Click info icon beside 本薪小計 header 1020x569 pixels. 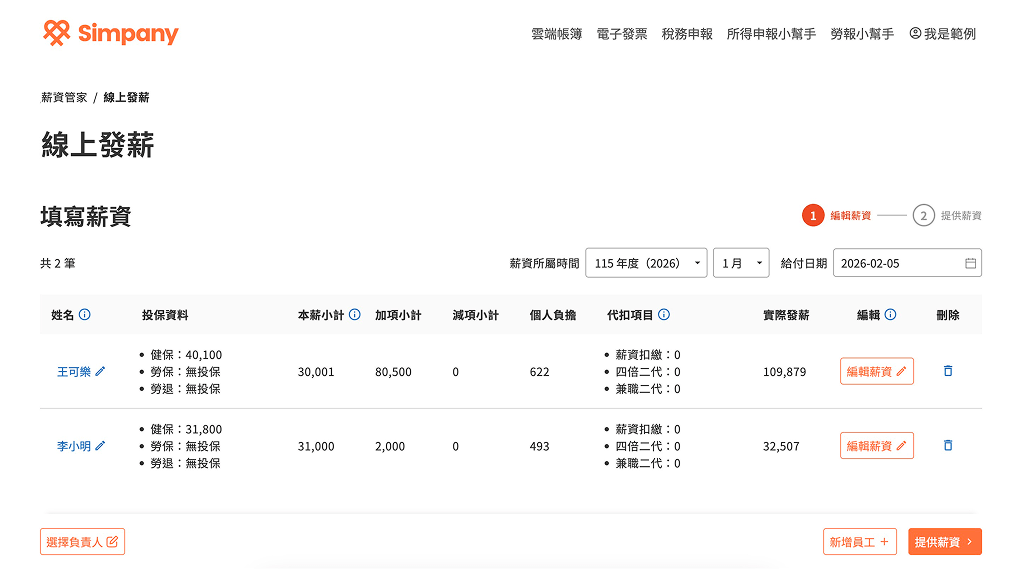[355, 315]
